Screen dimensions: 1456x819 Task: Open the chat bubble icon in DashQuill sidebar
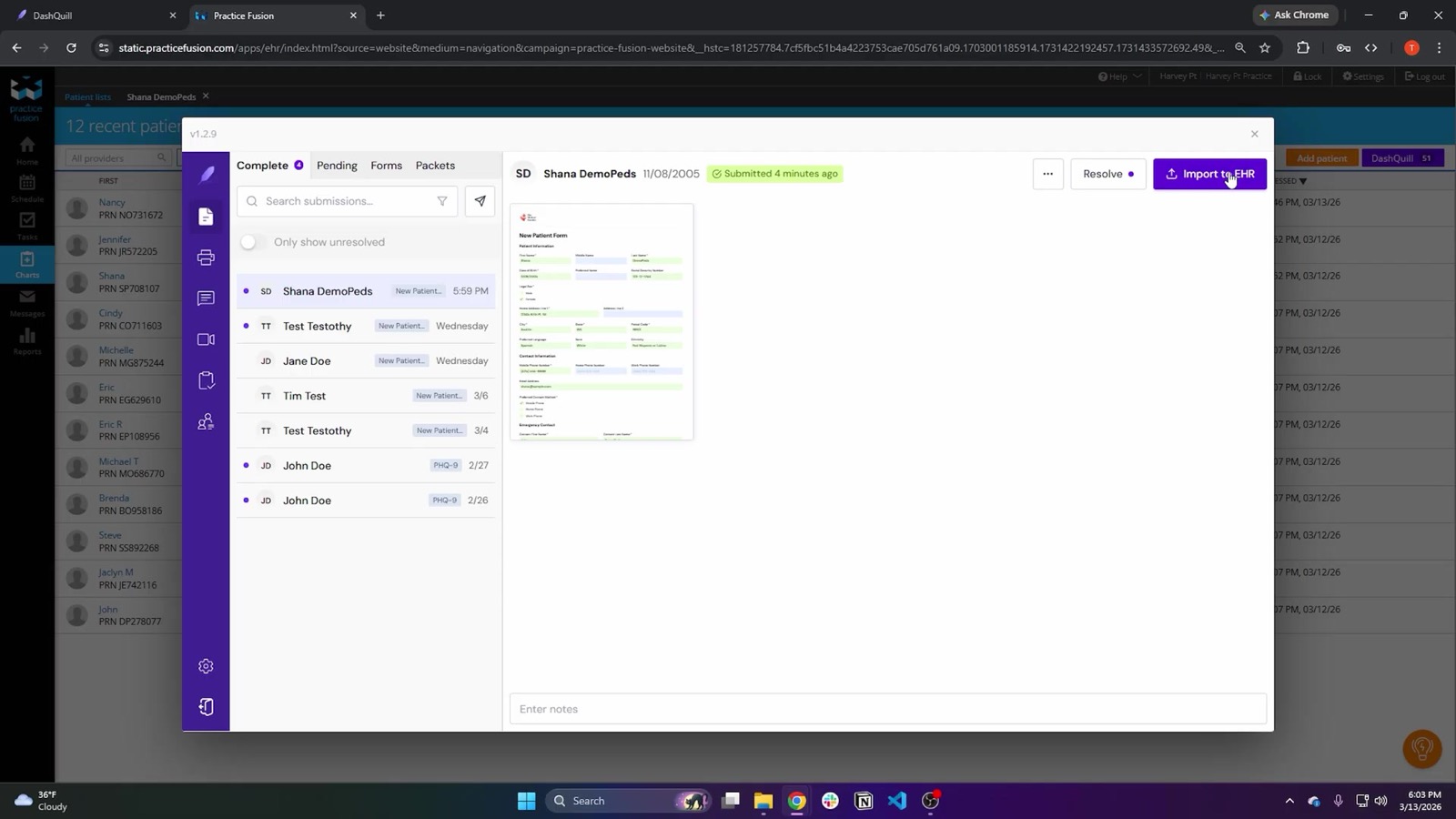point(206,298)
